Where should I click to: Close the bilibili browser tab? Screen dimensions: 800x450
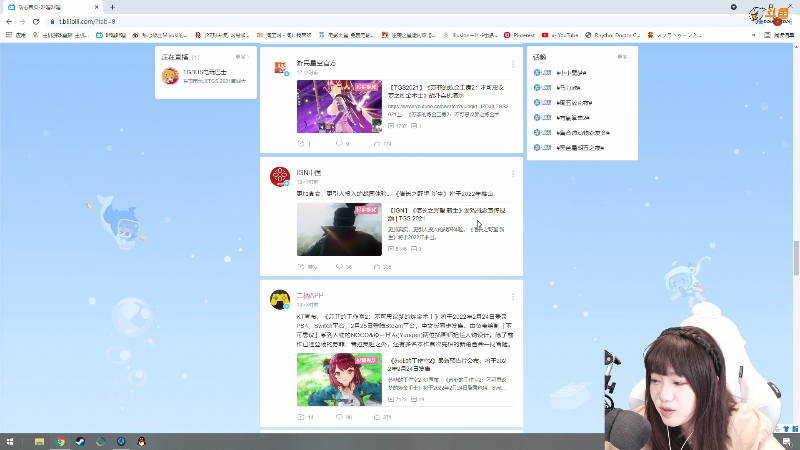tap(96, 7)
